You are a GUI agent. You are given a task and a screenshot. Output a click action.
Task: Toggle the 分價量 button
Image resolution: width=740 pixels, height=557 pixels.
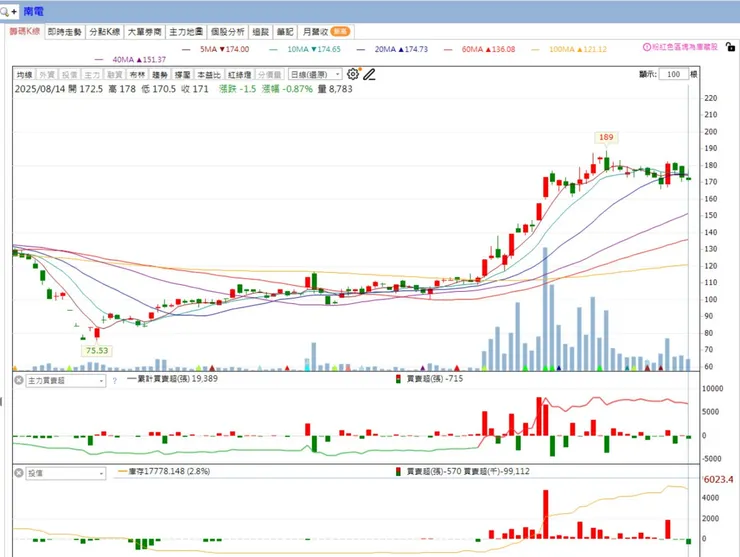pos(269,75)
